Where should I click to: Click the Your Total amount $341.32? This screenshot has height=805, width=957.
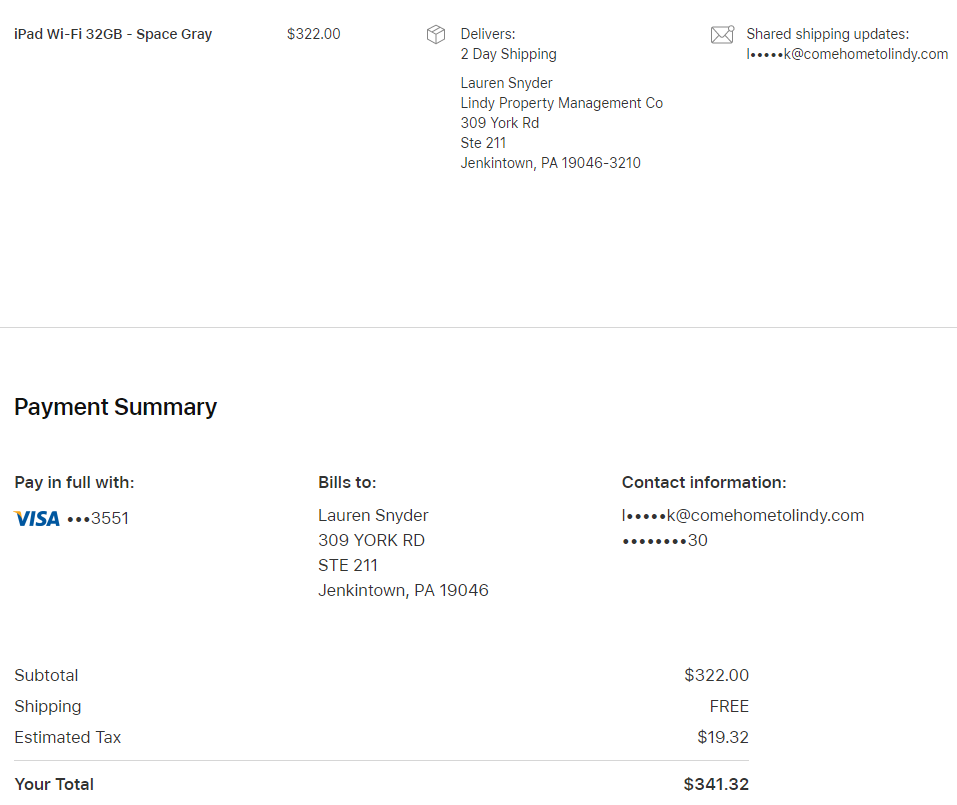[x=716, y=784]
